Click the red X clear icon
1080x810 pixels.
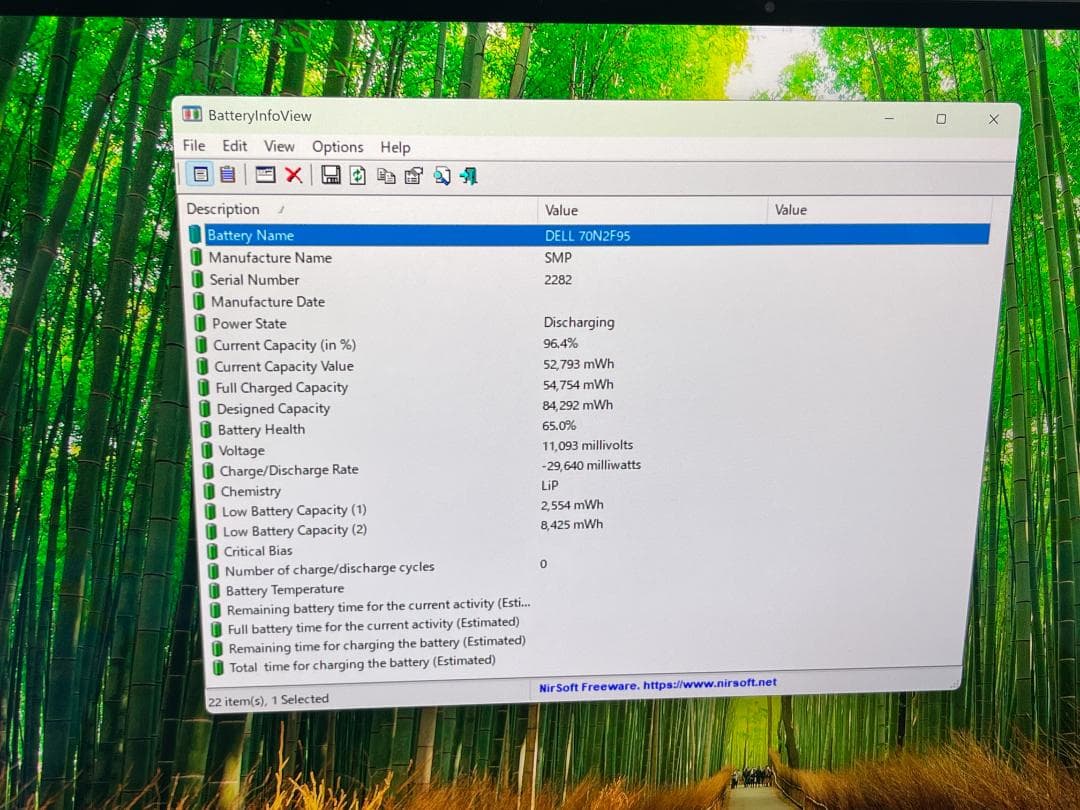coord(293,175)
